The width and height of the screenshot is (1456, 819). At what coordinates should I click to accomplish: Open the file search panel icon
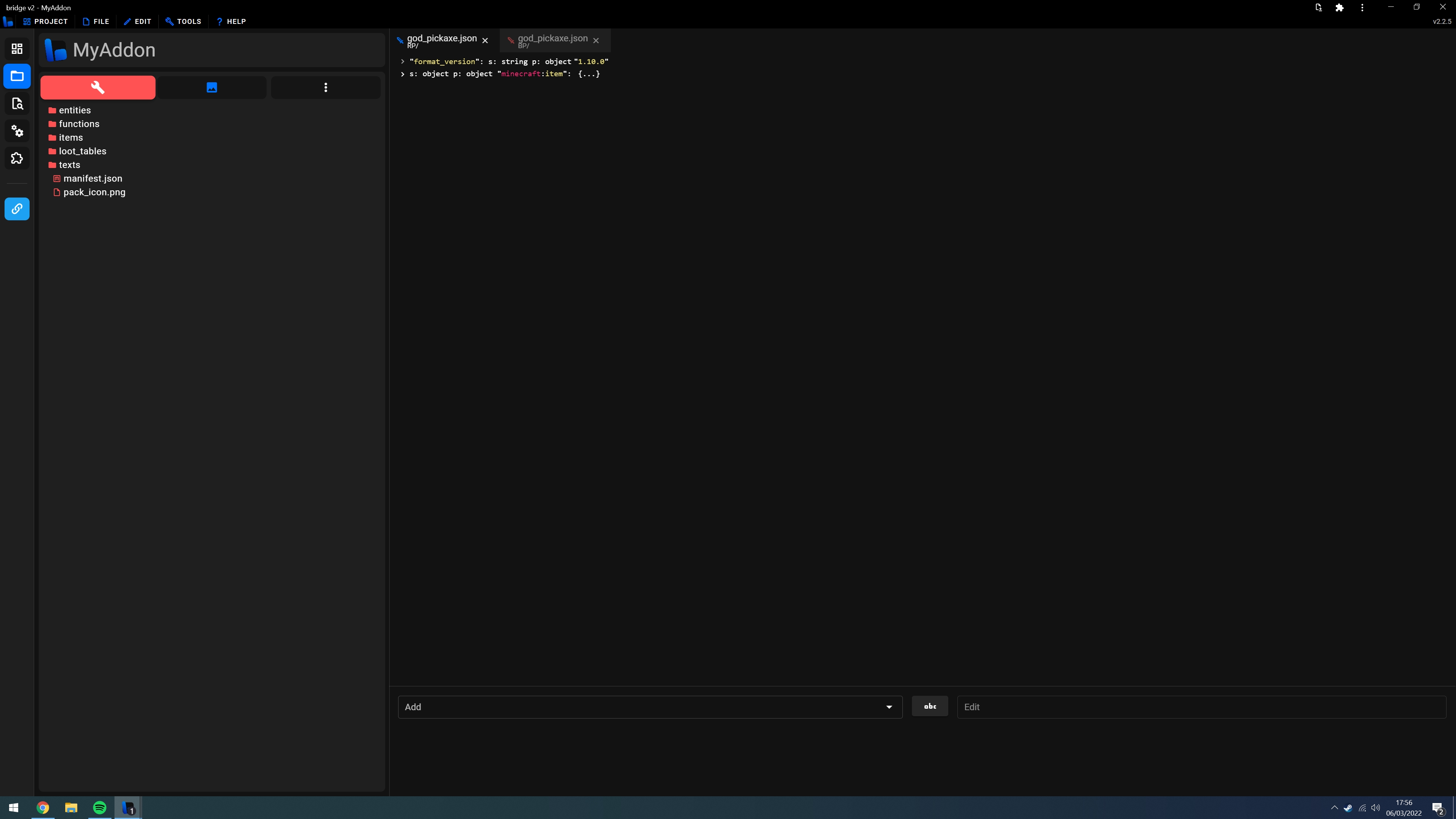click(17, 104)
